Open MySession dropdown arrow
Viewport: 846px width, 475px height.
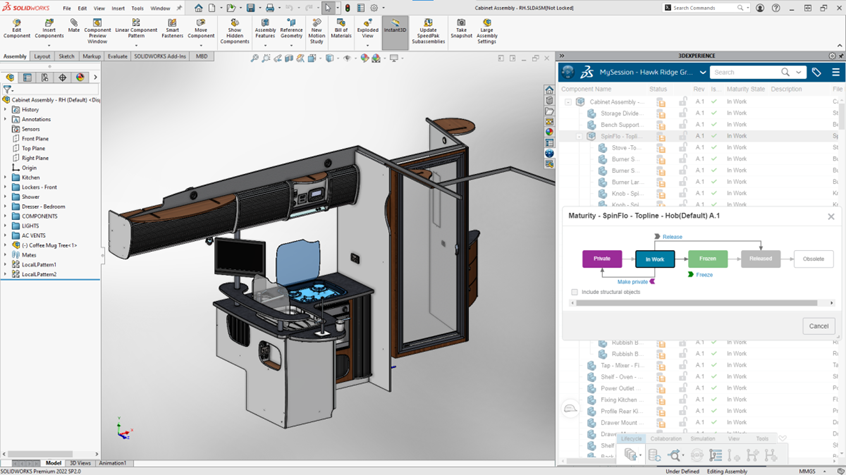coord(703,72)
